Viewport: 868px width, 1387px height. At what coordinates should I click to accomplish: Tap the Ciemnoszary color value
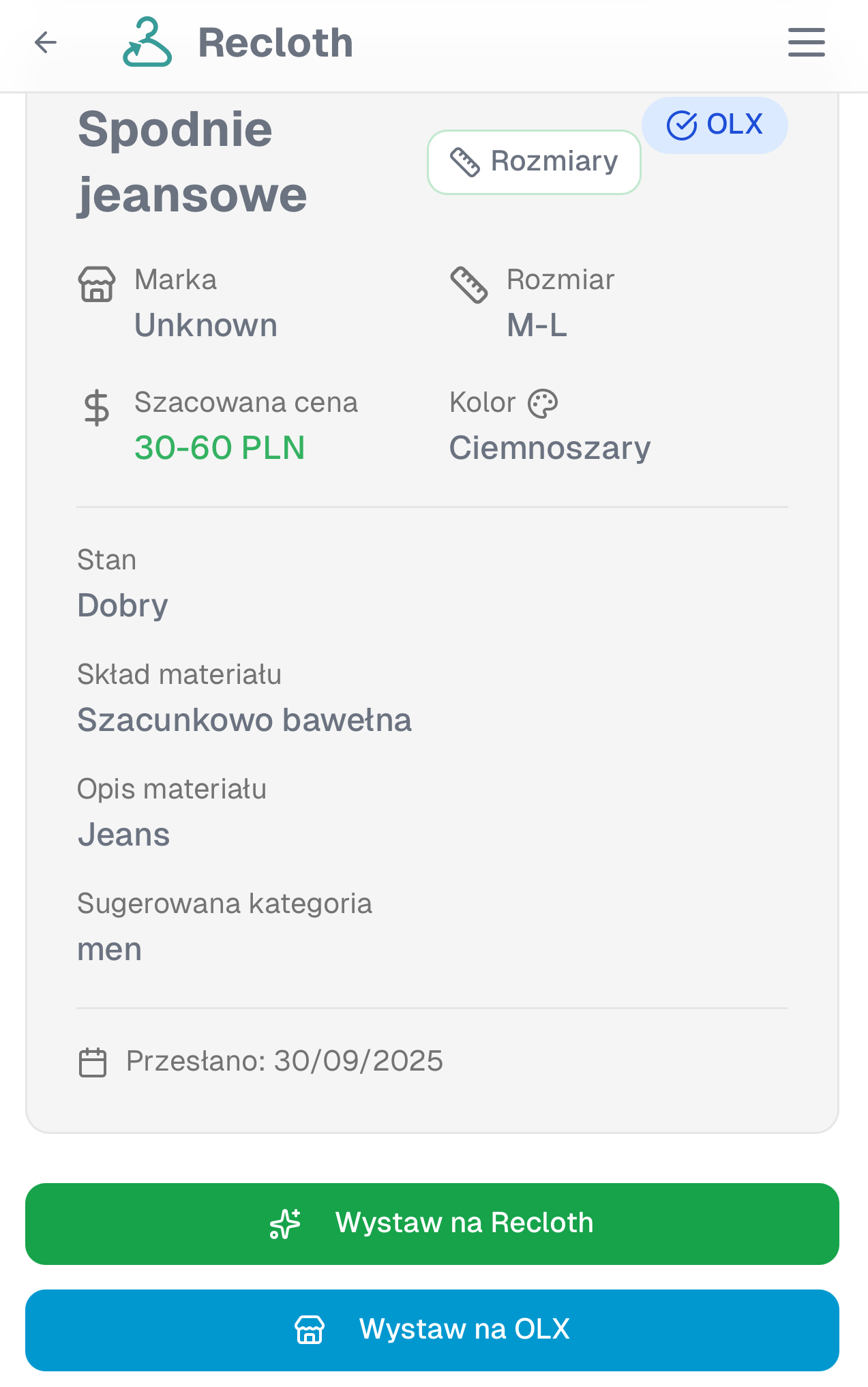550,448
